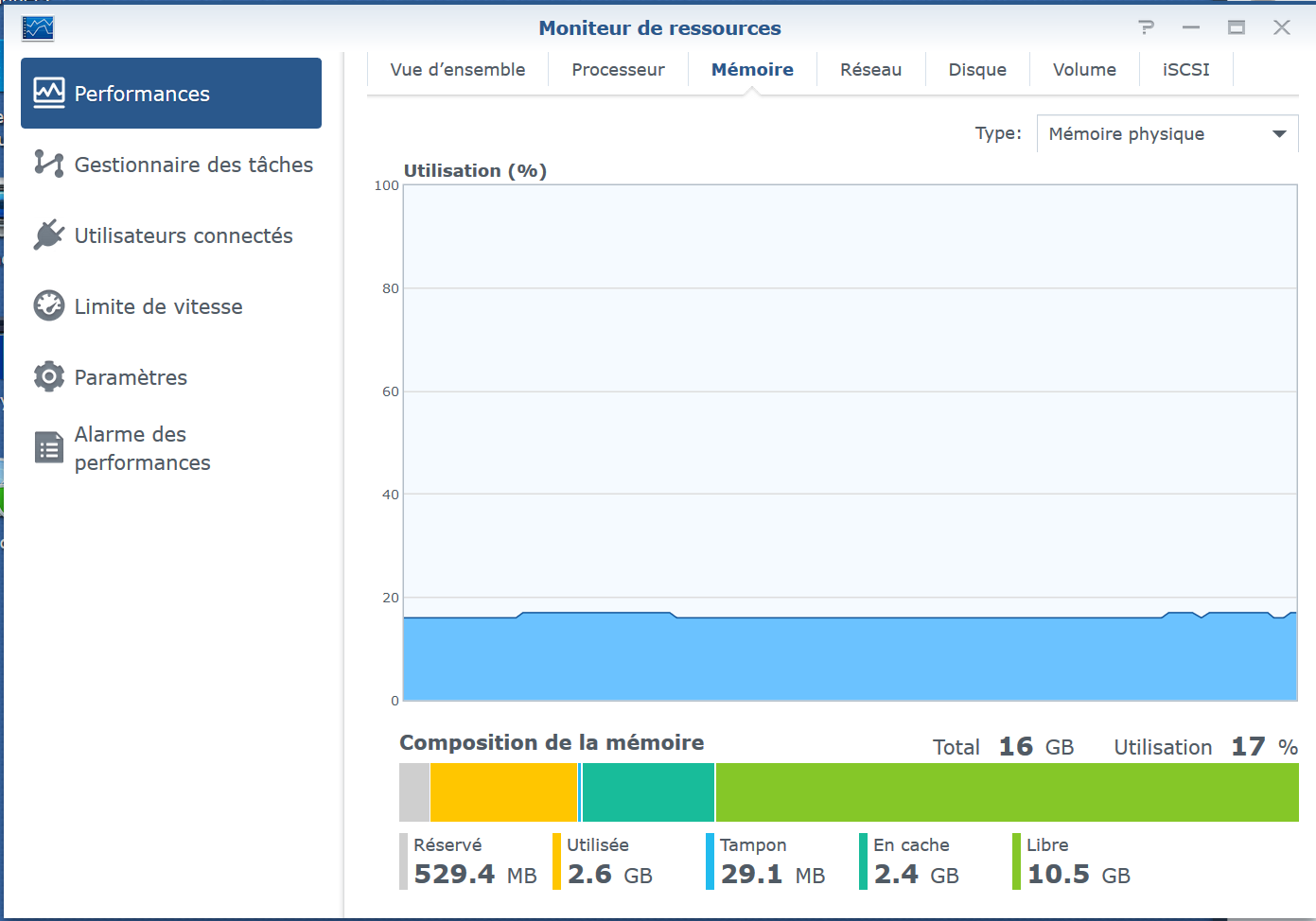Screen dimensions: 1316x921
Task: Expand the Mémoire physique combo box
Action: coord(1154,134)
